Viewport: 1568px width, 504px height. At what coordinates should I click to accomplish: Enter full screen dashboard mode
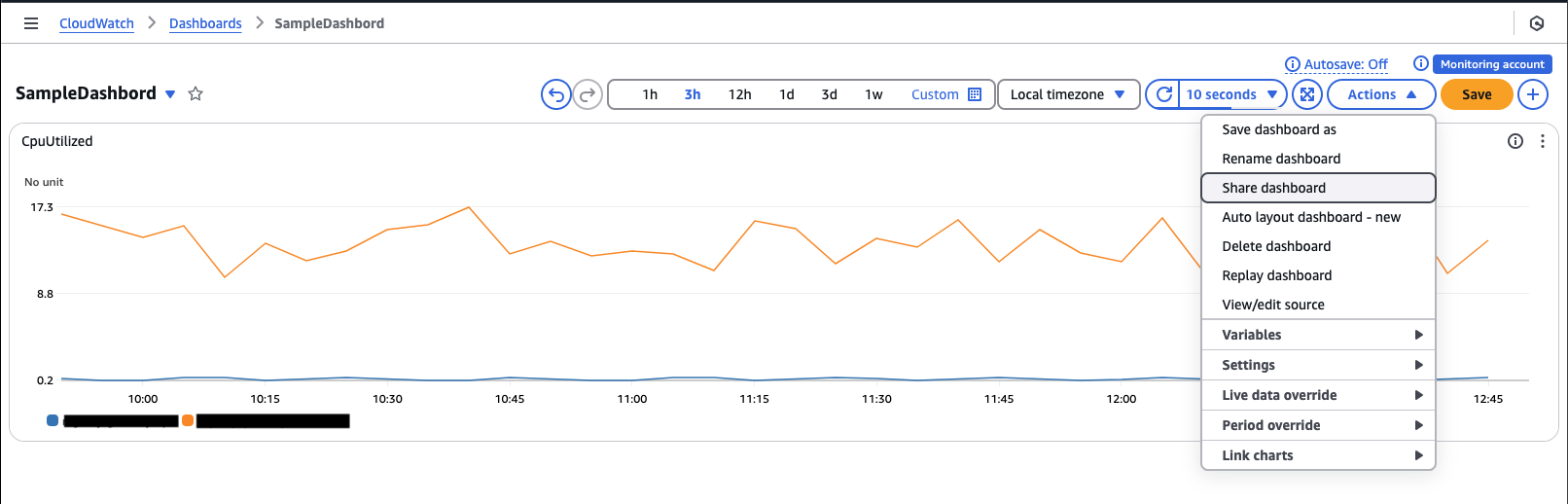1307,94
